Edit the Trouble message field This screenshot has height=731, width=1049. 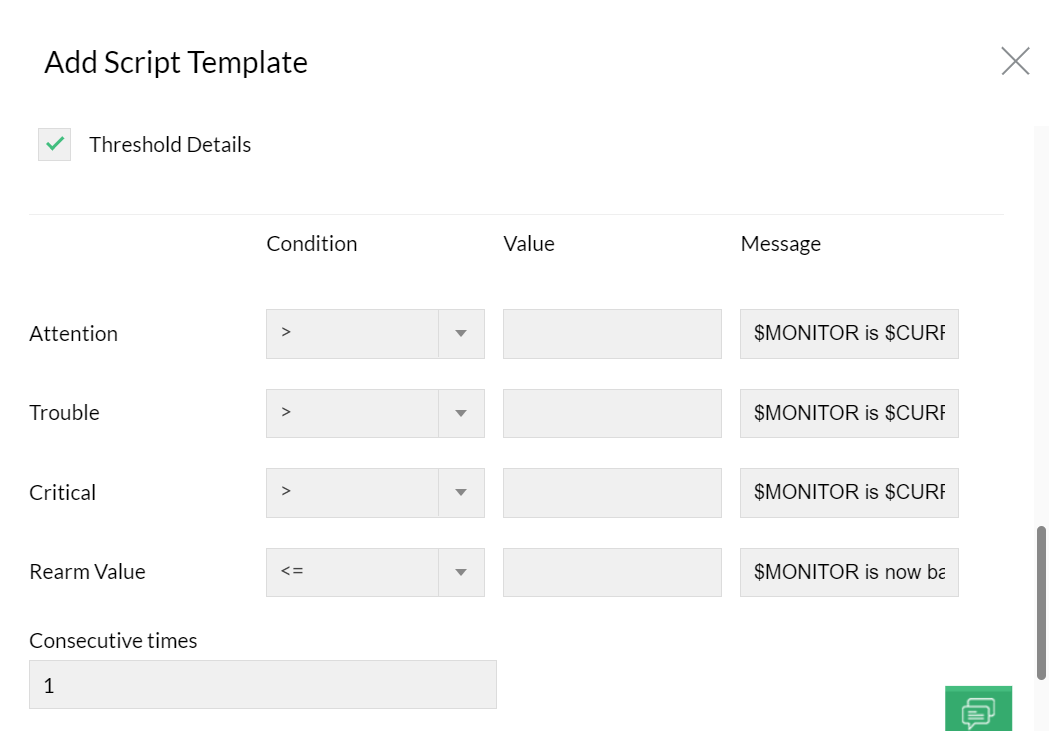(849, 413)
